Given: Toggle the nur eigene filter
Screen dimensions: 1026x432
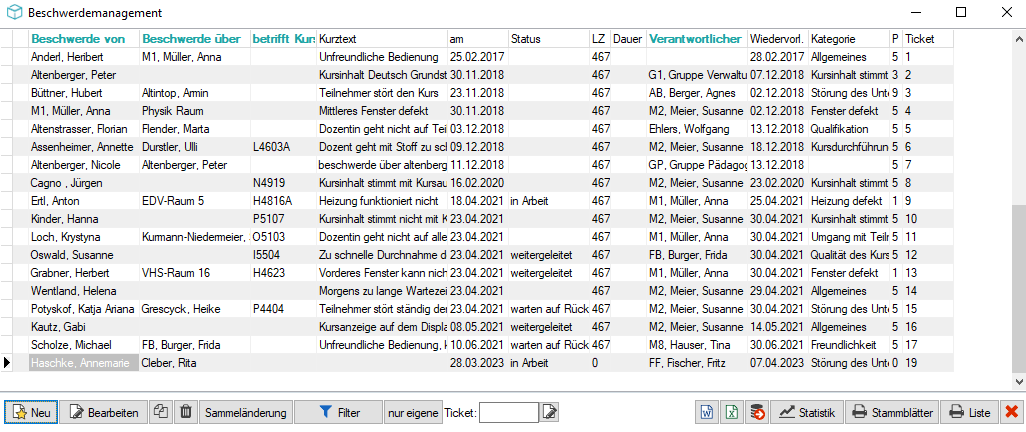Looking at the screenshot, I should click(x=413, y=412).
